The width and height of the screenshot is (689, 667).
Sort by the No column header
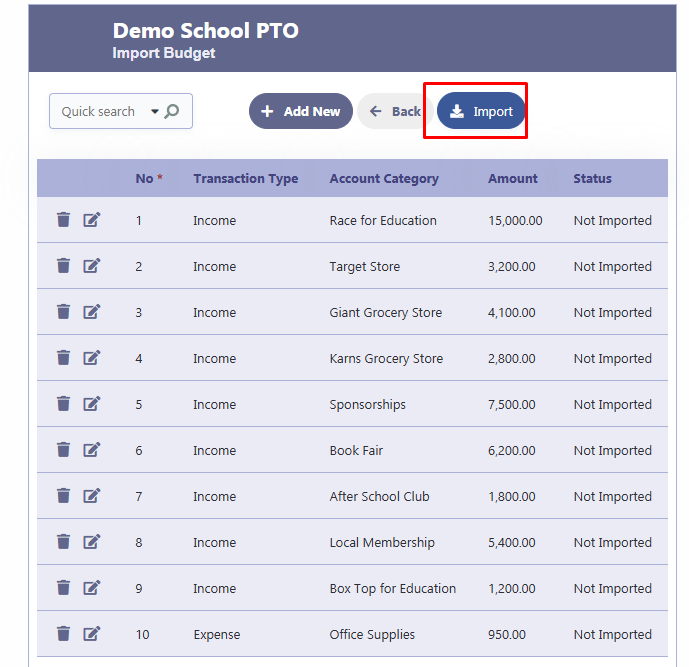(x=145, y=179)
